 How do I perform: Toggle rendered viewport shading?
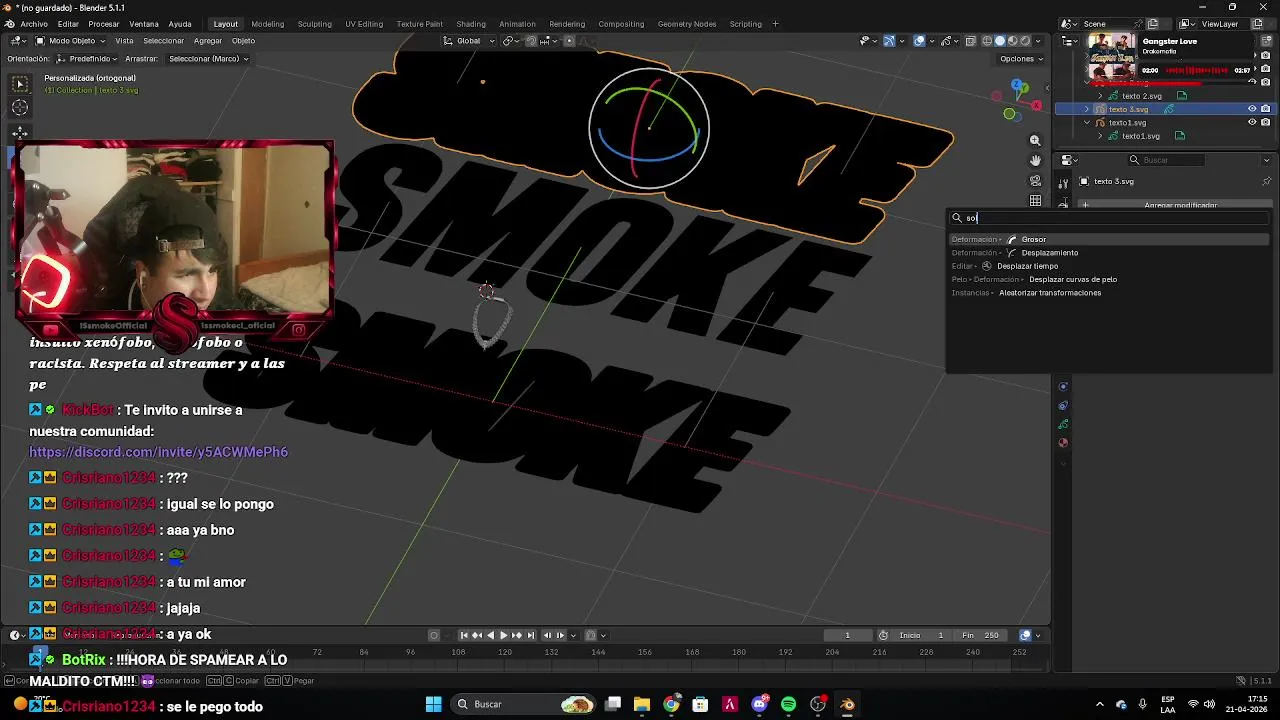click(1025, 41)
